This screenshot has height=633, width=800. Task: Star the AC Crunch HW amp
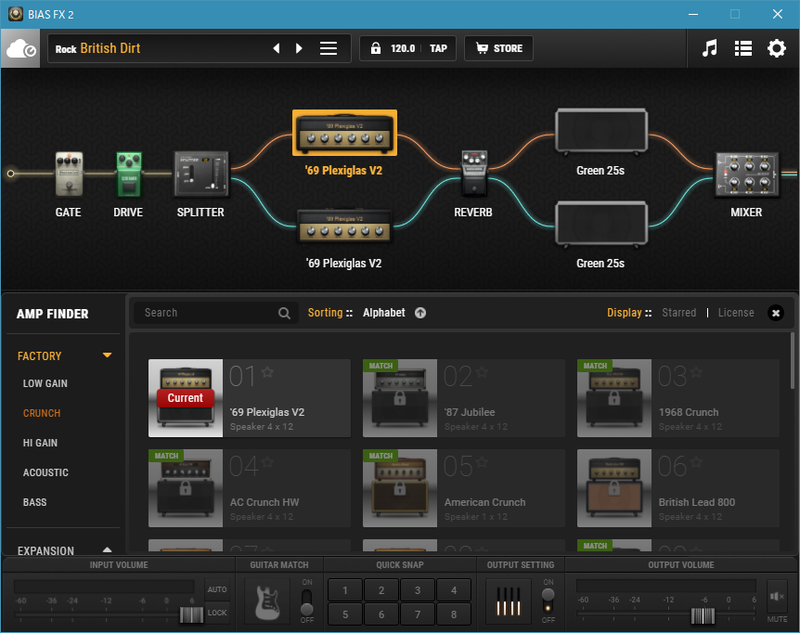267,462
